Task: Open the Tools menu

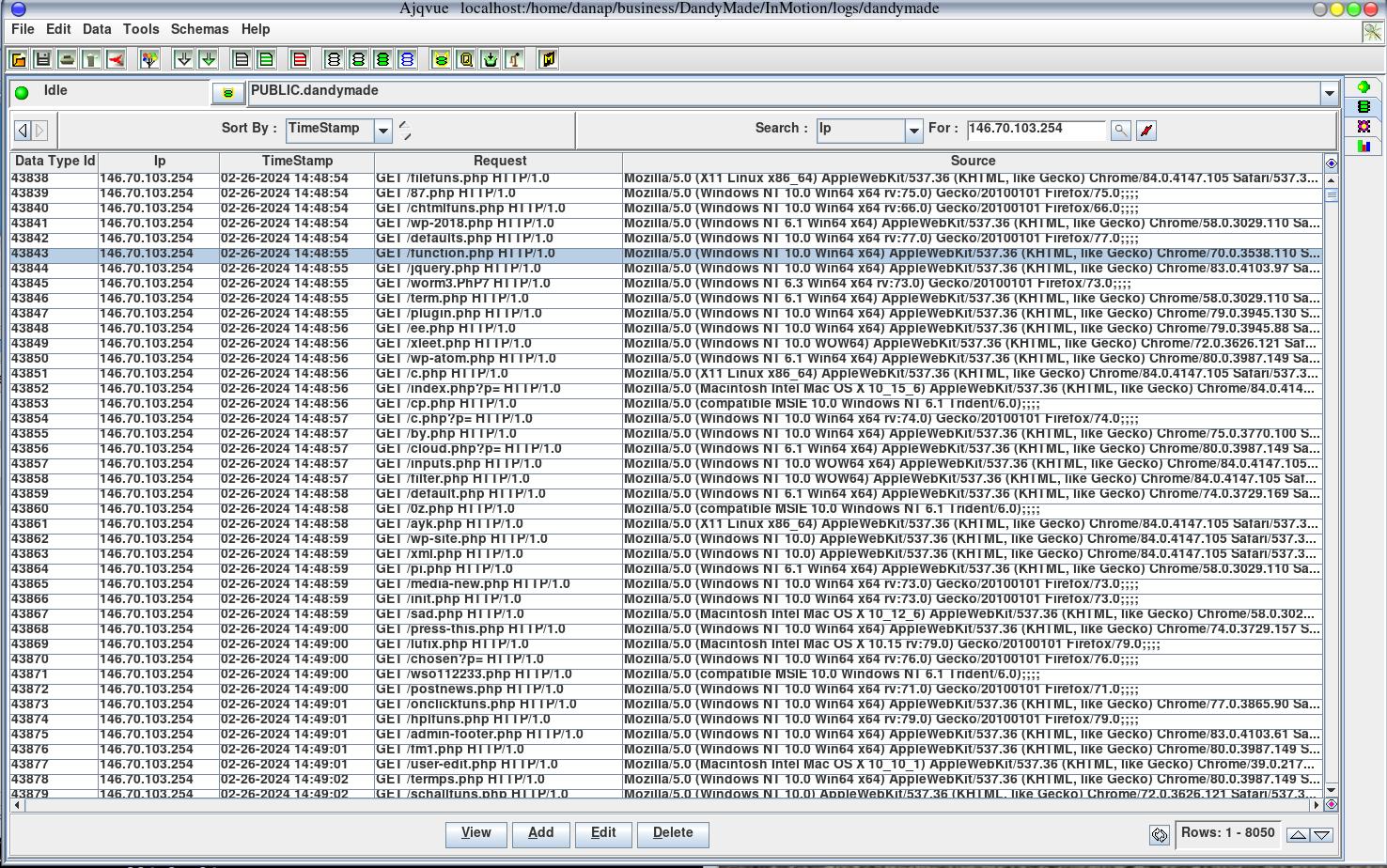Action: (x=141, y=29)
